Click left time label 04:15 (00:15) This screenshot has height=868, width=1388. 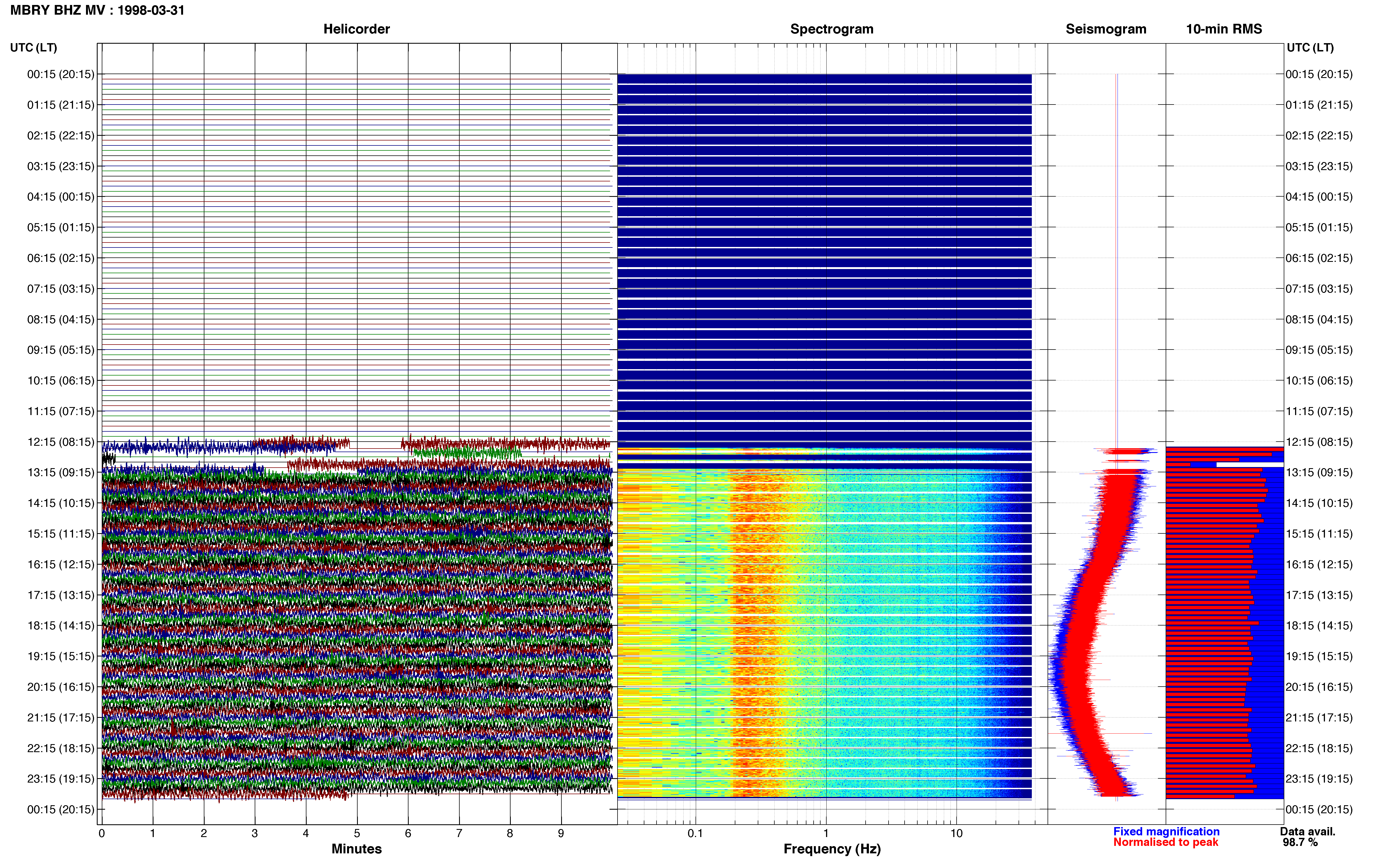click(61, 197)
